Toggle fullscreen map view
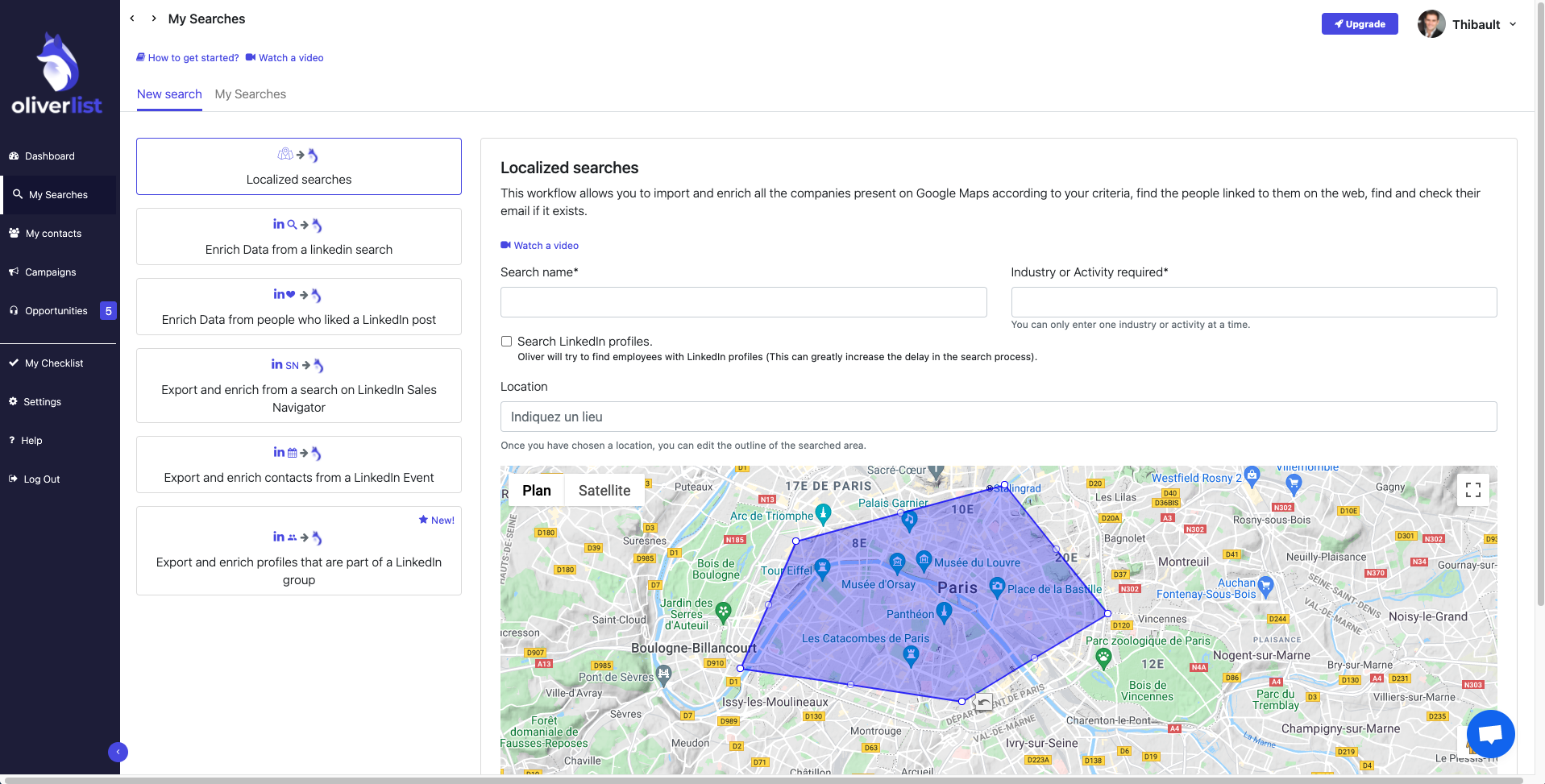1545x784 pixels. pos(1472,490)
